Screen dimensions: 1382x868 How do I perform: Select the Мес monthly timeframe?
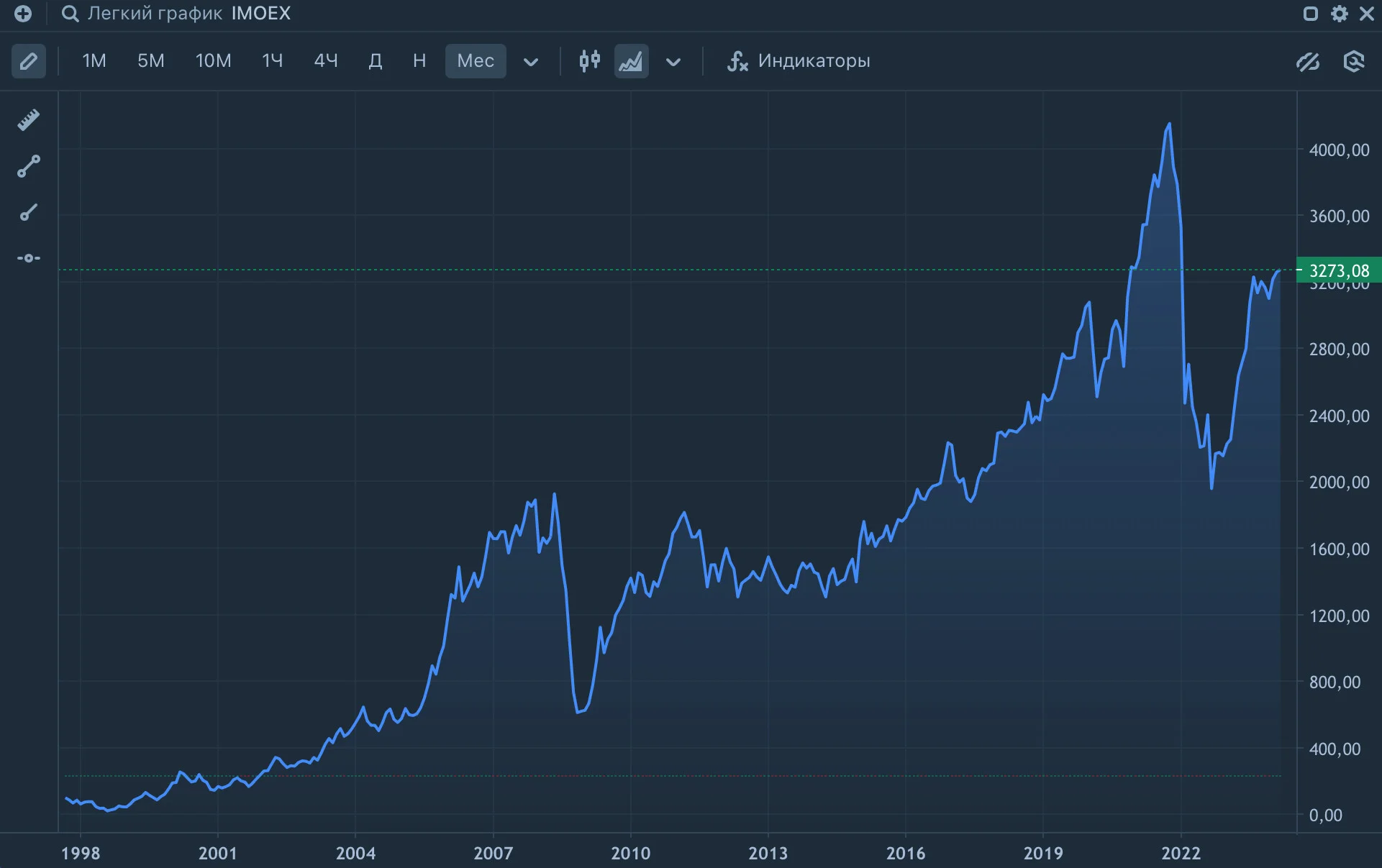(x=476, y=61)
